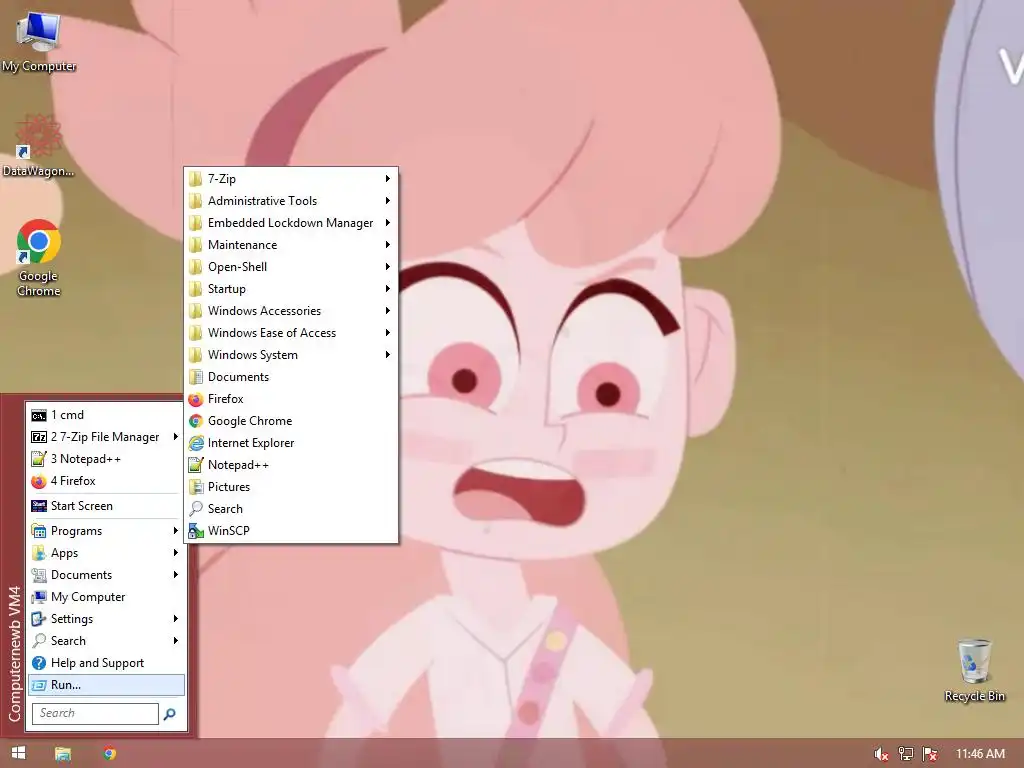Open the Programs menu entry
1024x768 pixels.
[x=105, y=531]
